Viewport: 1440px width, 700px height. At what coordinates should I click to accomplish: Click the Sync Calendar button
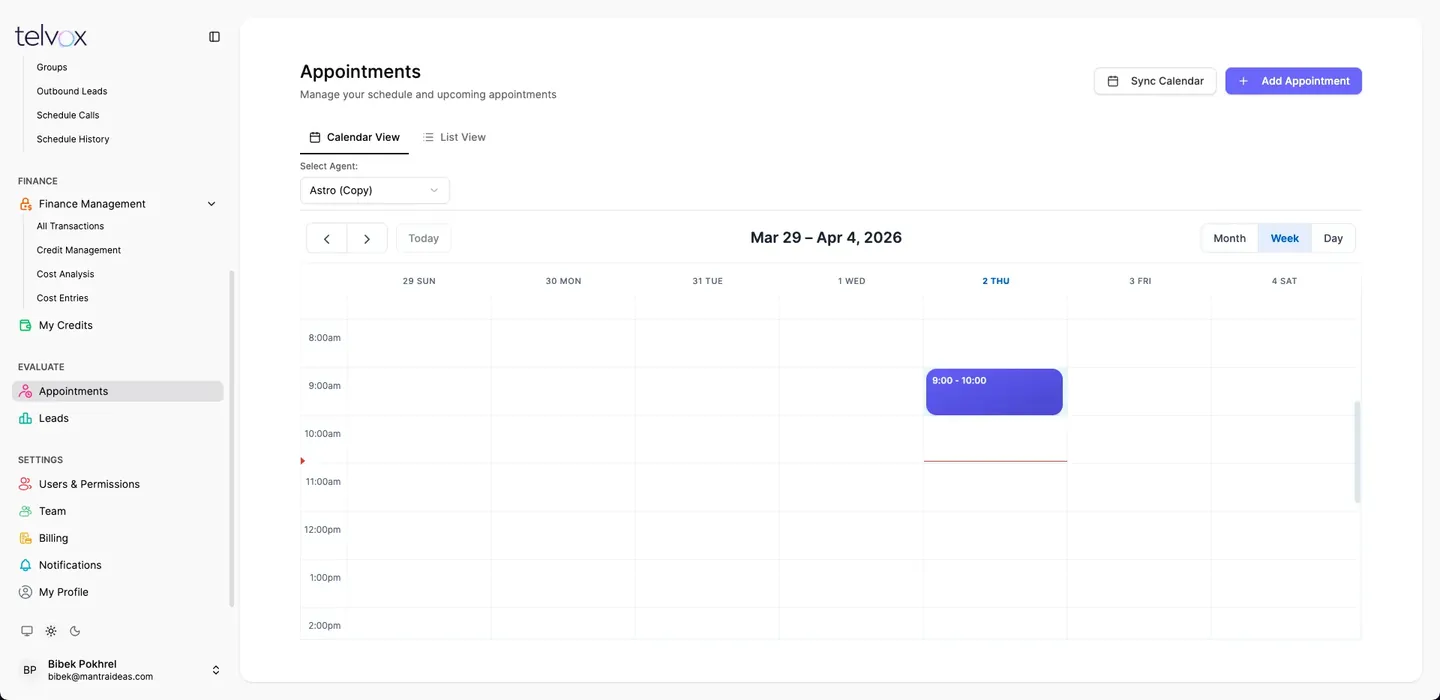click(x=1155, y=81)
